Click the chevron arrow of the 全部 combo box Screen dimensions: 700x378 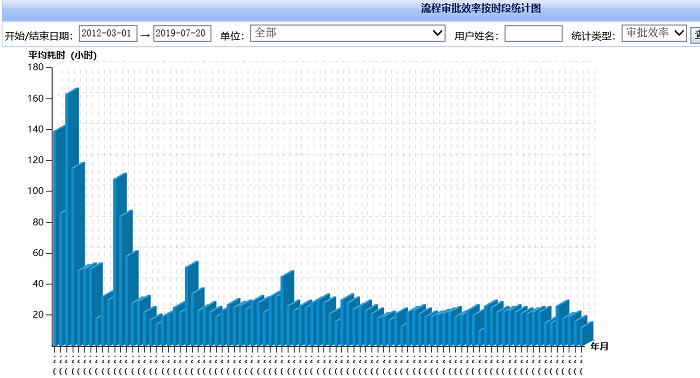click(x=438, y=33)
